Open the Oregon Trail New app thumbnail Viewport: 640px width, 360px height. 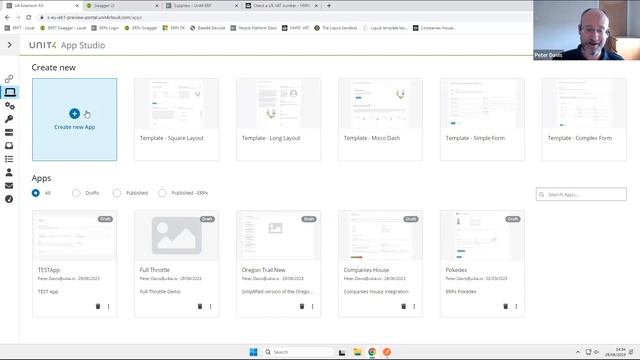[x=278, y=236]
